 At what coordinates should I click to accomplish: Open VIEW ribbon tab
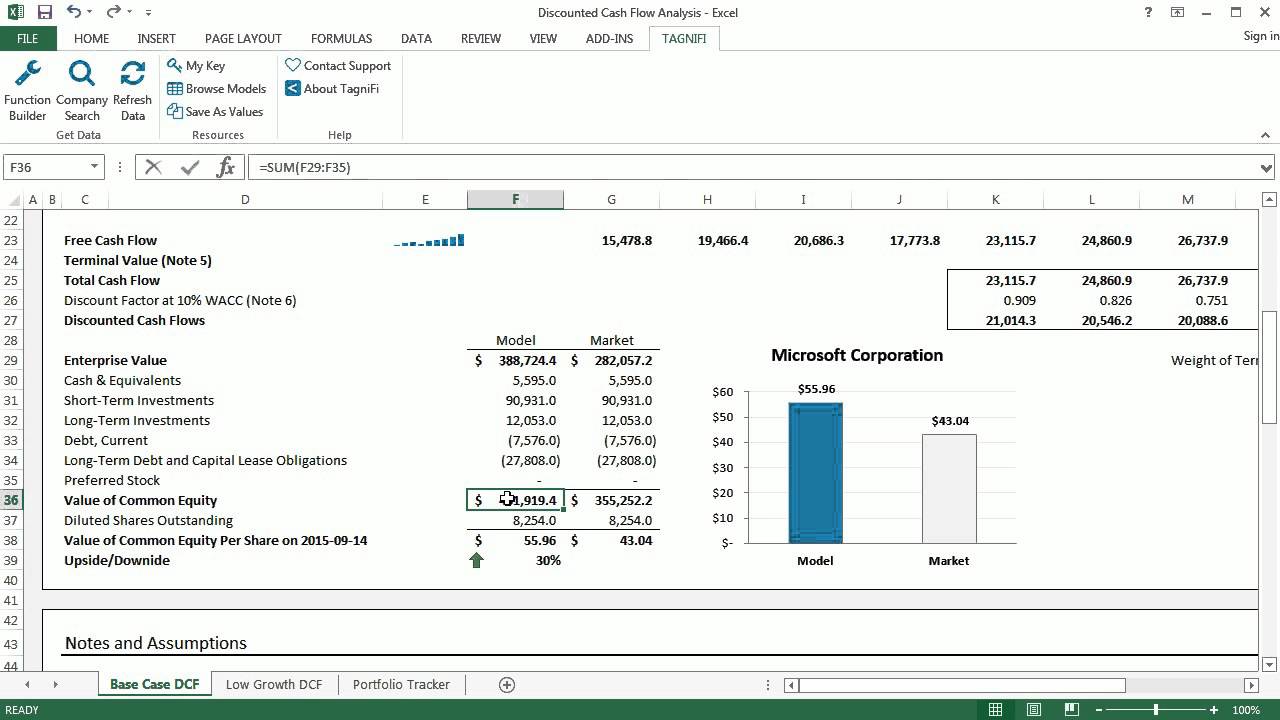tap(543, 38)
